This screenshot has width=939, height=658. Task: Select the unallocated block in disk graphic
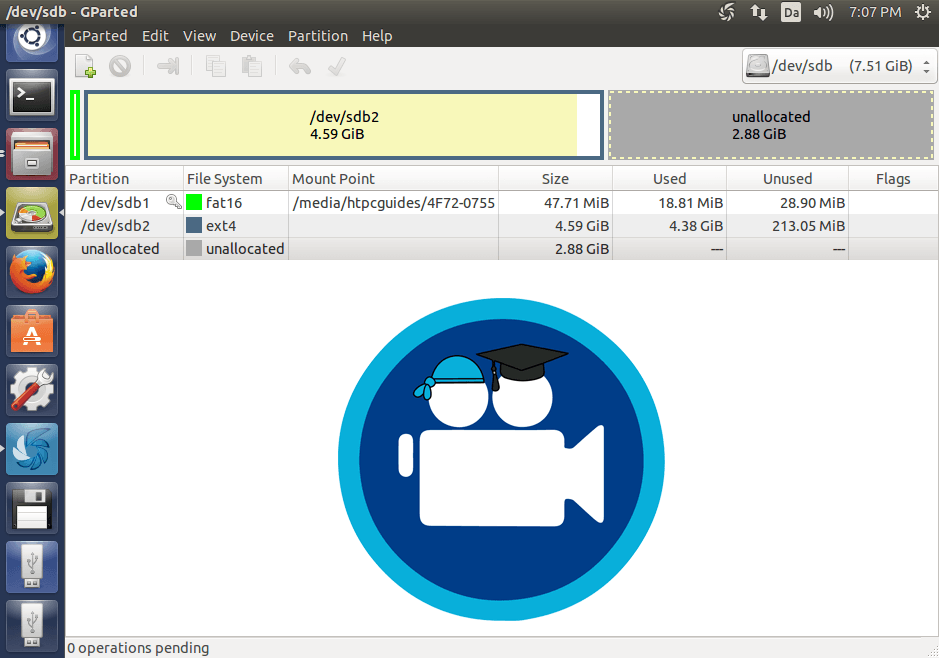point(771,125)
